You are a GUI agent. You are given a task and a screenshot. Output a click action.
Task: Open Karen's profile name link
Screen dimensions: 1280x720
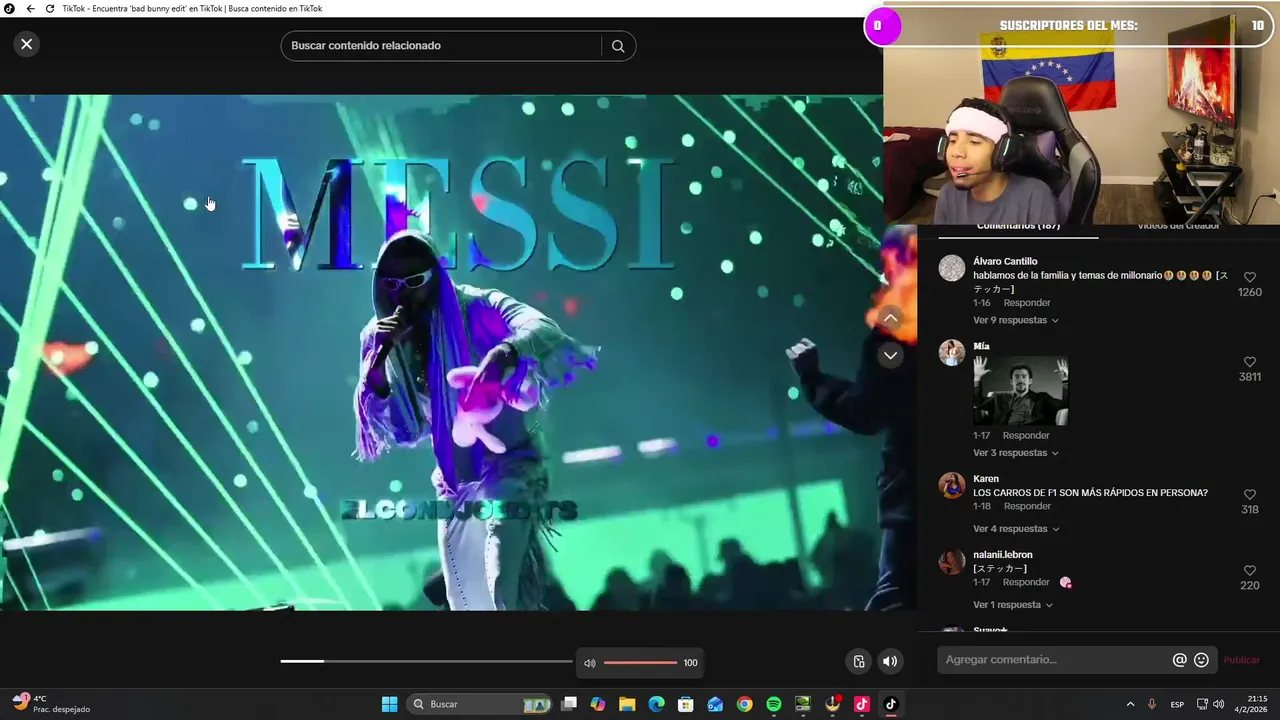click(986, 479)
